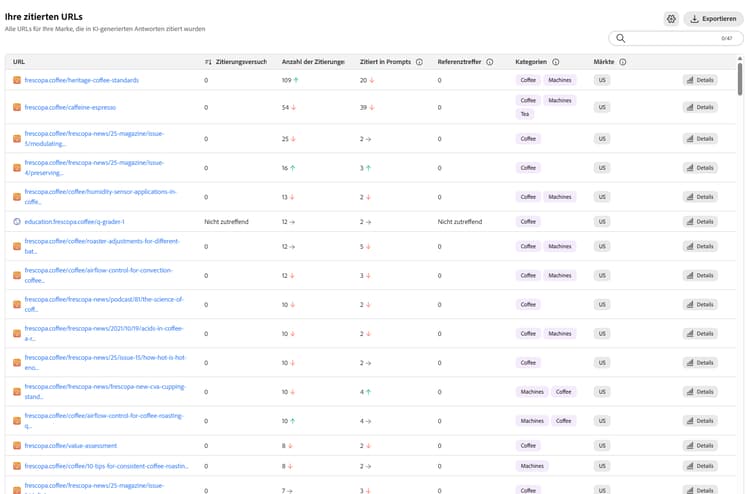Click the page icon beside humidity-sensor URL
The height and width of the screenshot is (494, 750).
(17, 197)
